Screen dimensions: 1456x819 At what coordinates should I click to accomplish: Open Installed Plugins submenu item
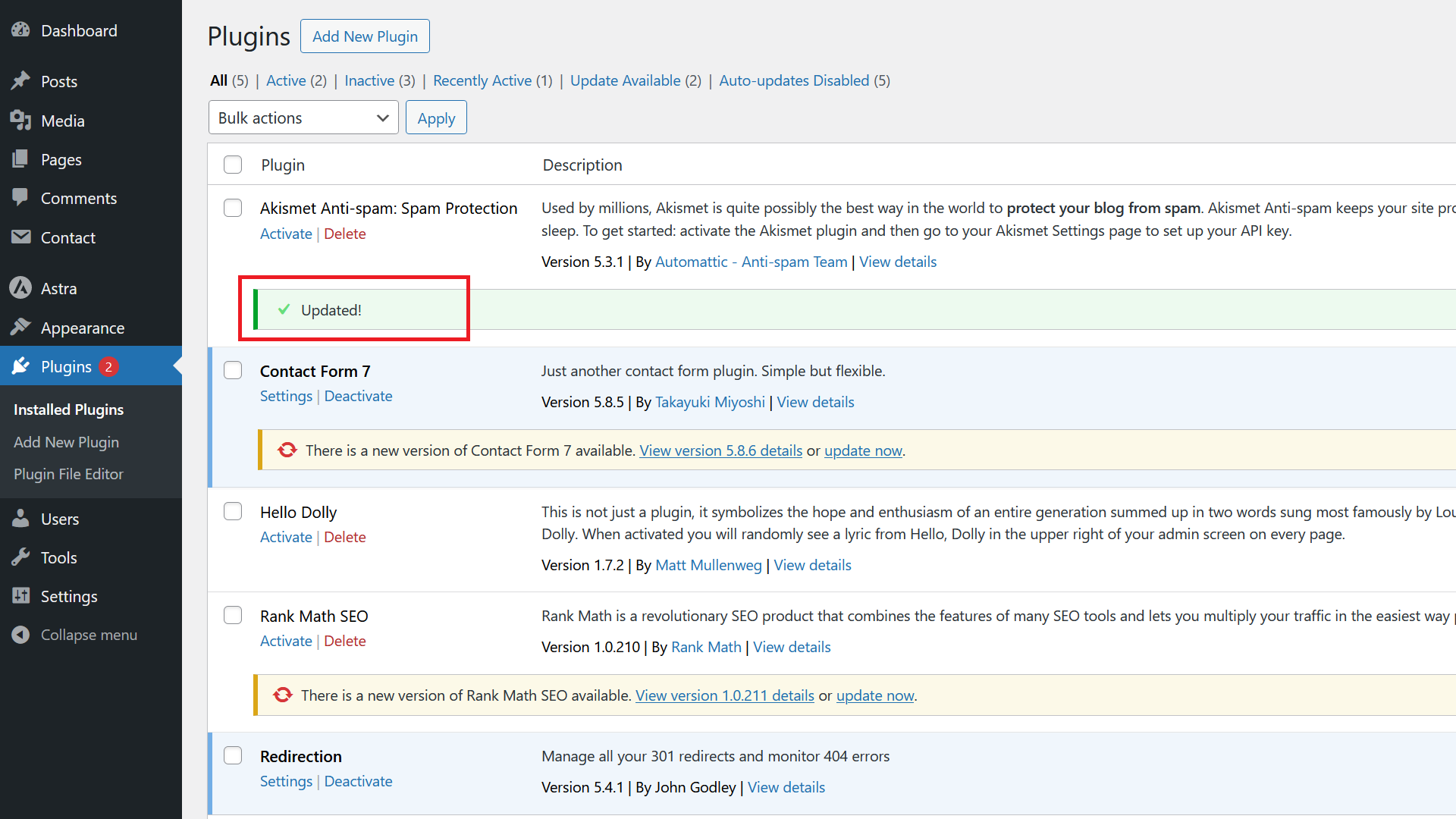68,409
